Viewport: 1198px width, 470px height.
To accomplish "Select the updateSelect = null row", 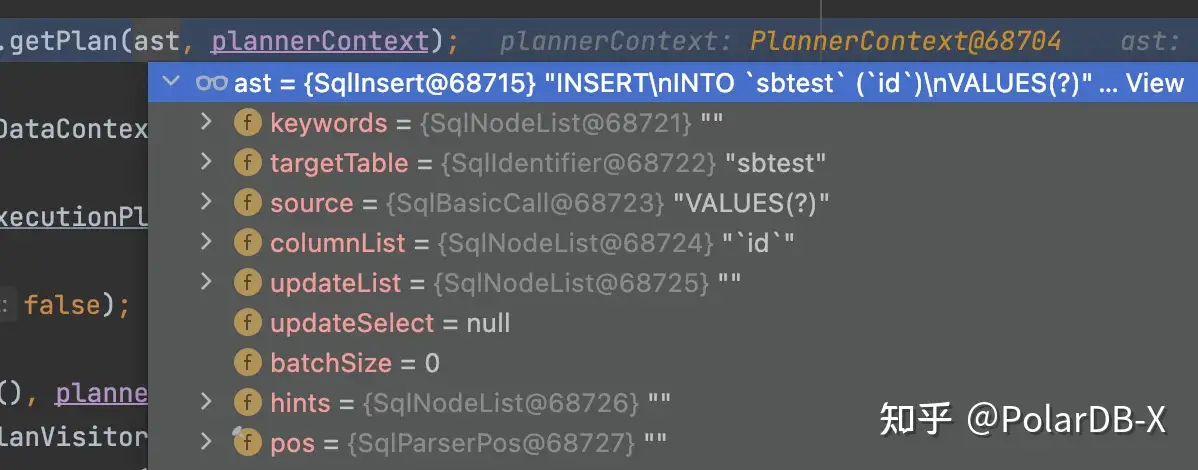I will click(x=390, y=323).
